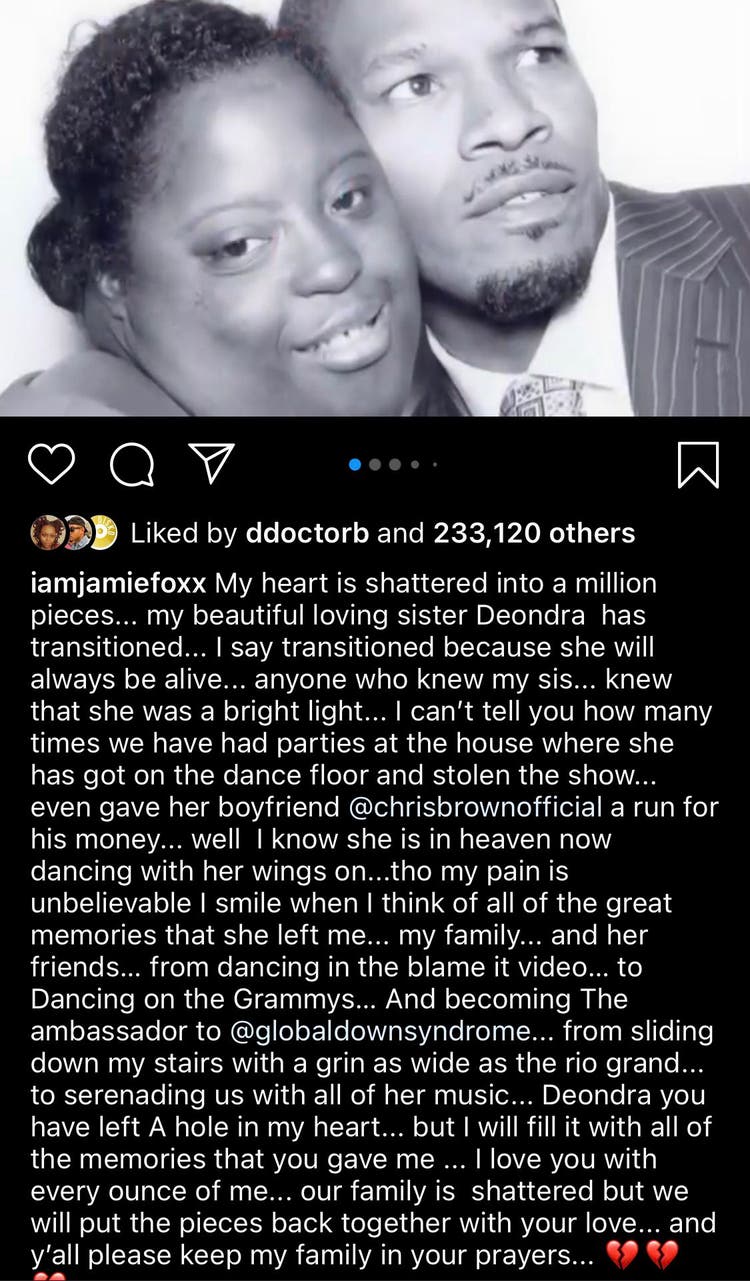750x1281 pixels.
Task: Tap the third yellow liker avatar
Action: point(102,533)
